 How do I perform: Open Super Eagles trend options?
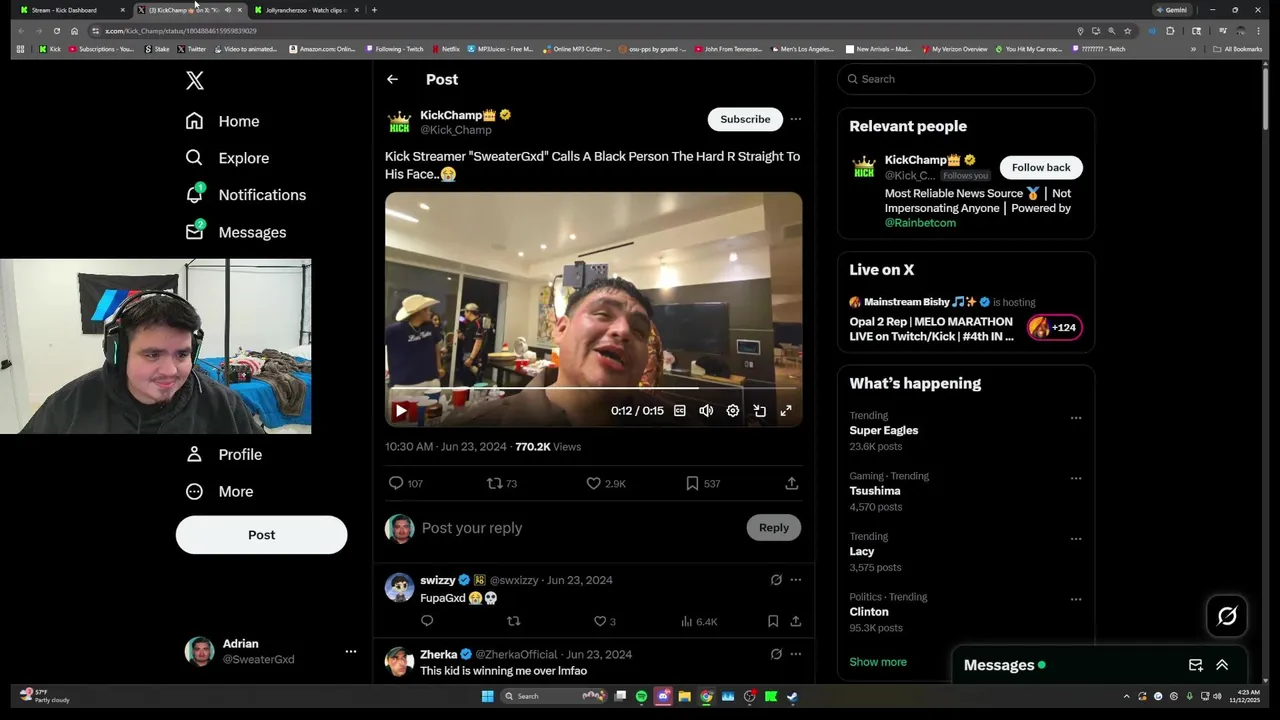click(1076, 418)
